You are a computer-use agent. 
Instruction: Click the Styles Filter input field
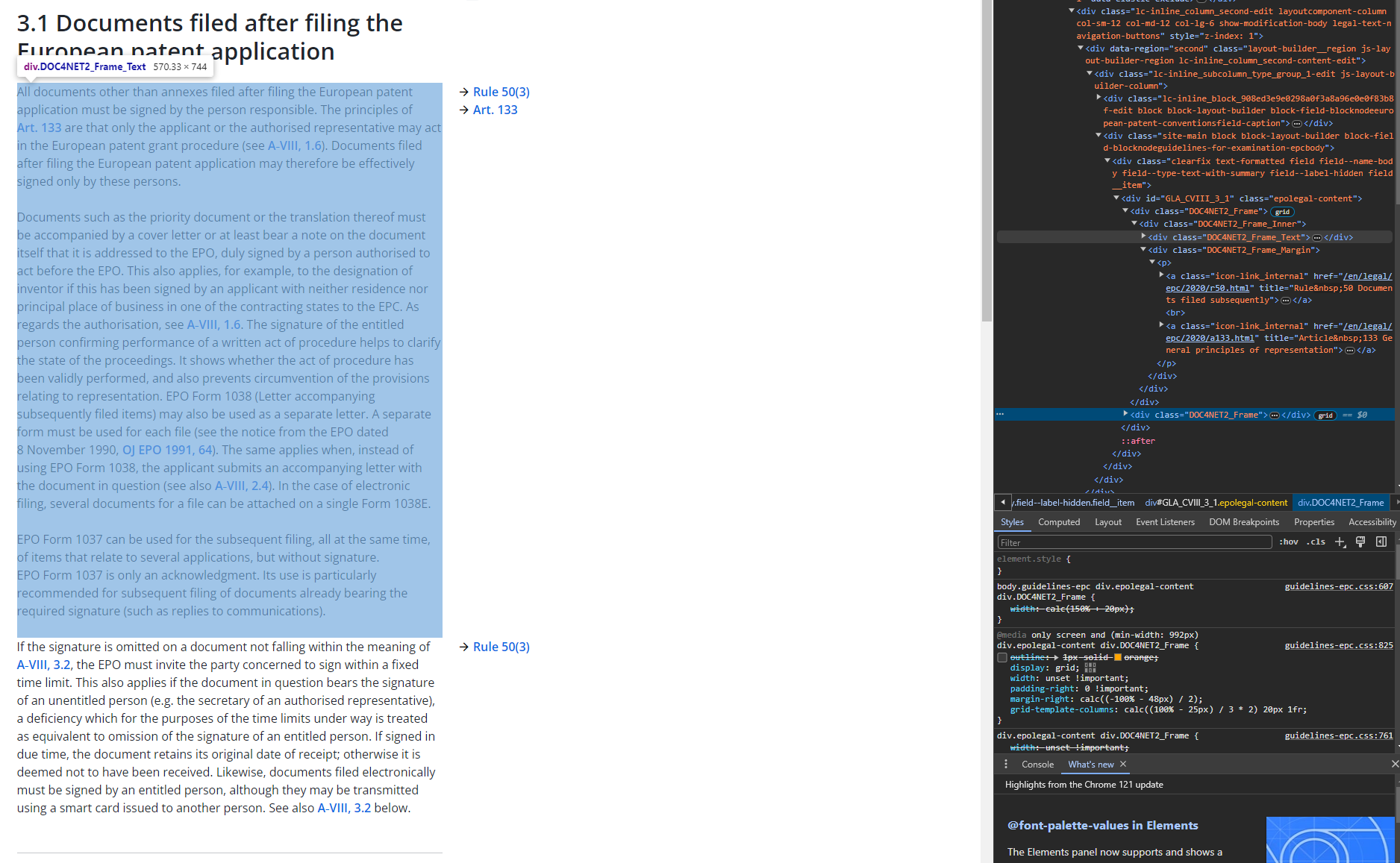[1134, 542]
